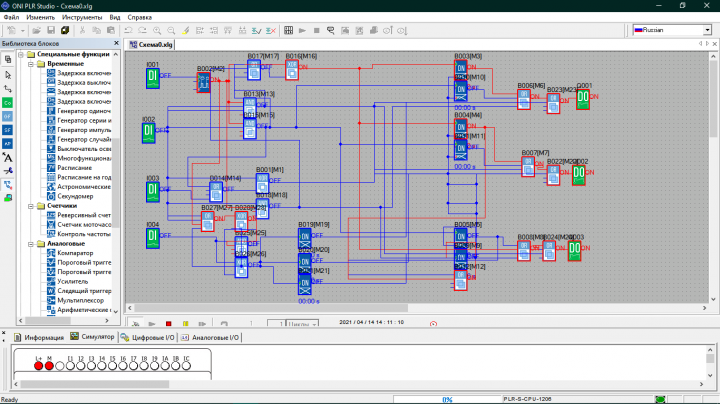This screenshot has height=404, width=720.
Task: Click the Undo arrow in toolbar
Action: point(127,31)
